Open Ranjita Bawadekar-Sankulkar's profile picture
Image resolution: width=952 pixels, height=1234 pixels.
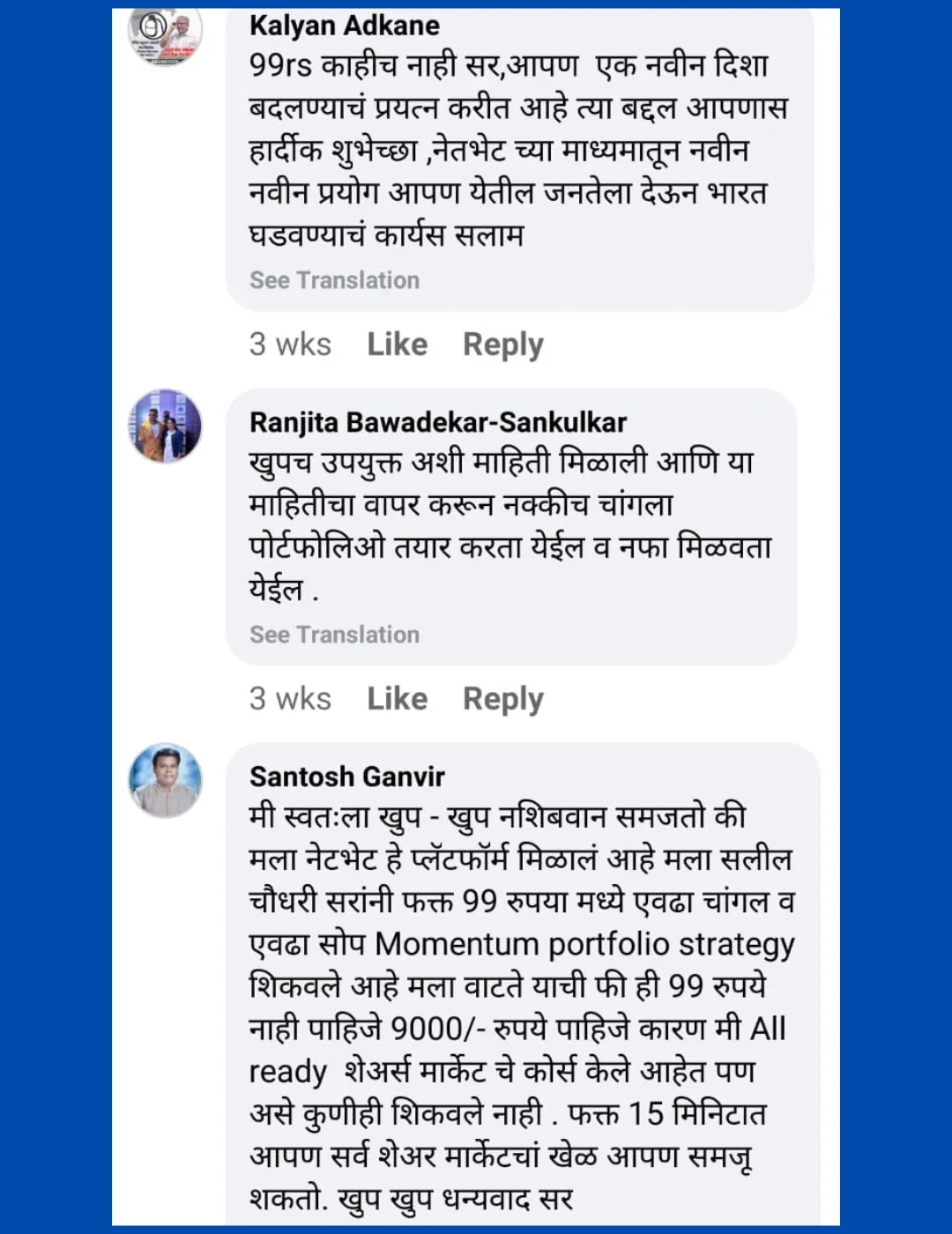[x=166, y=427]
